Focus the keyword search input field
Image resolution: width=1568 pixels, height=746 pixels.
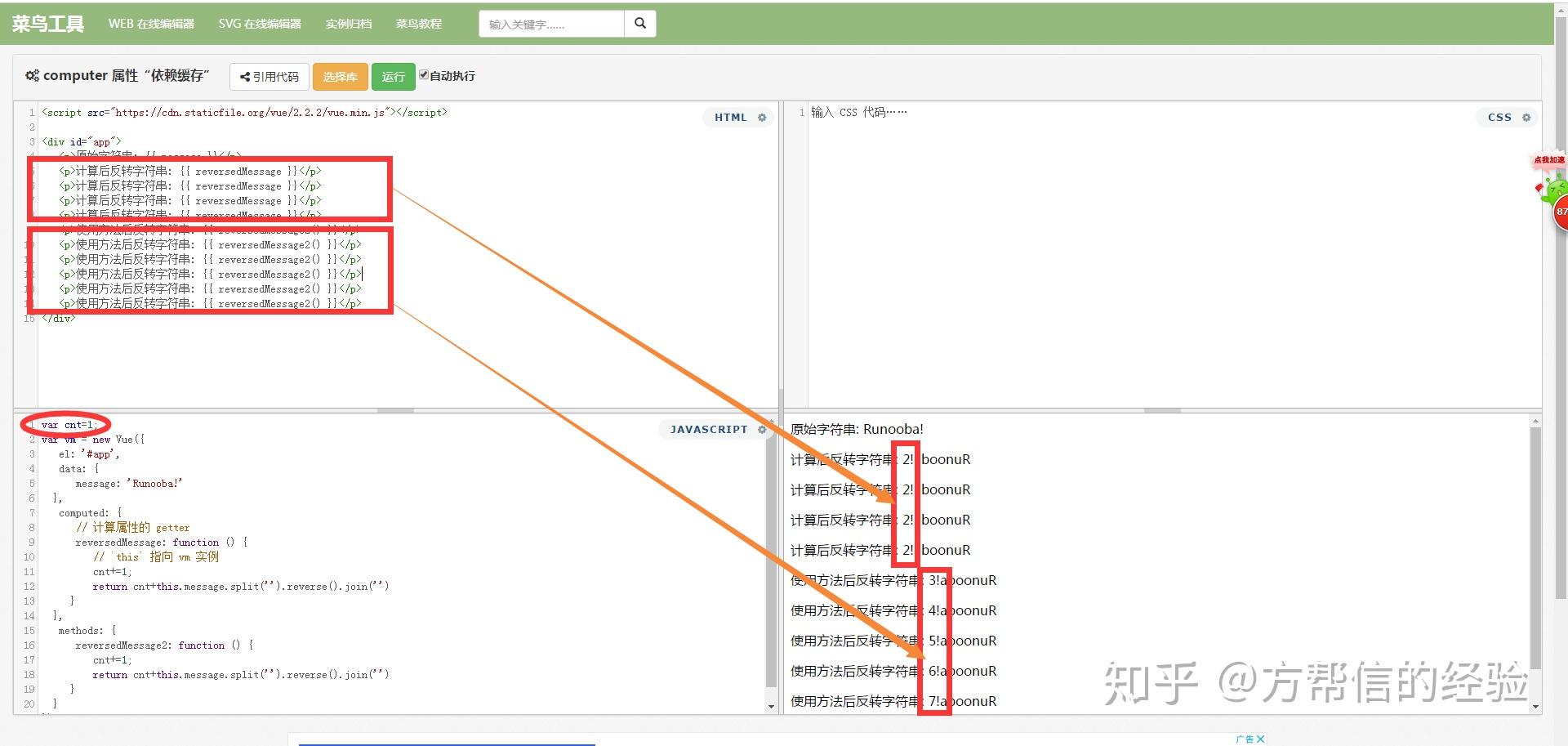[x=551, y=24]
